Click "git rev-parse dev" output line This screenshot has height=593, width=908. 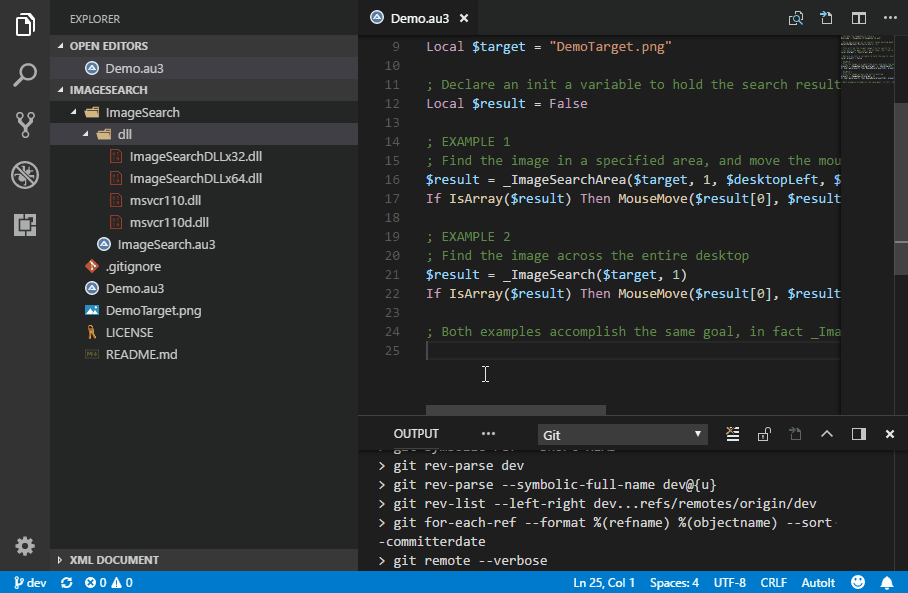pyautogui.click(x=459, y=466)
